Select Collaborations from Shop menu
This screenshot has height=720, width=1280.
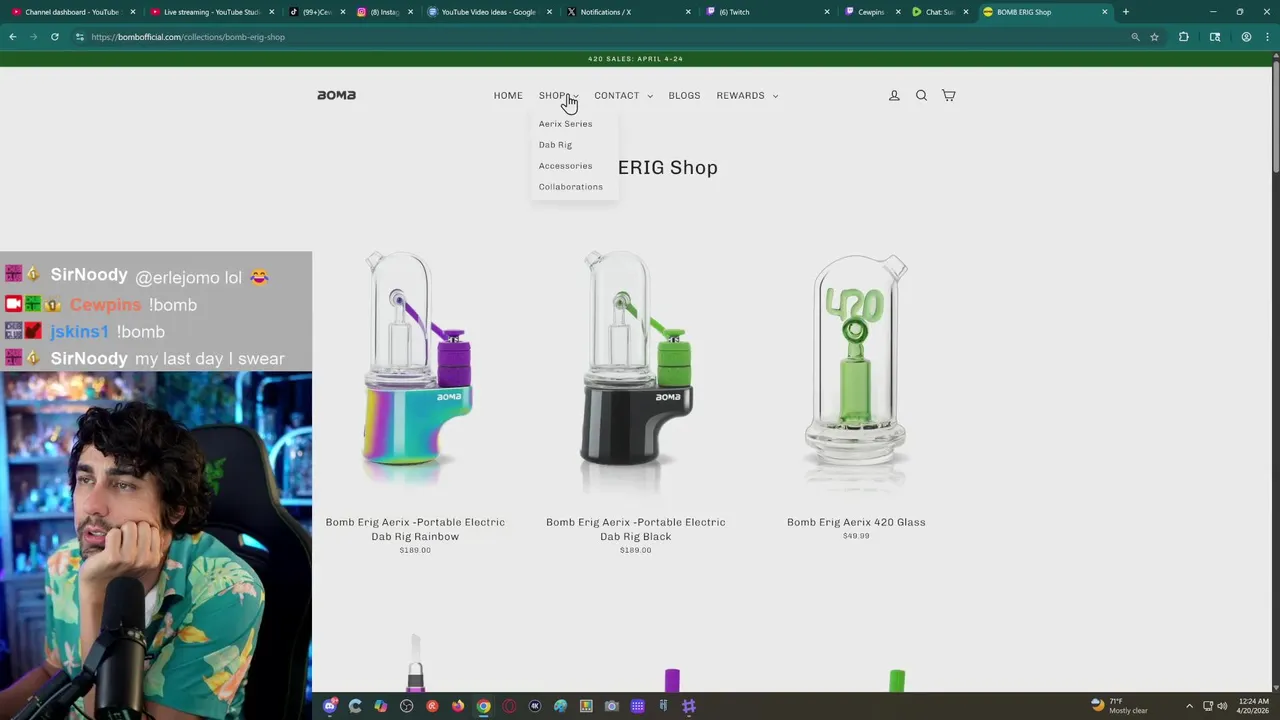pyautogui.click(x=570, y=187)
